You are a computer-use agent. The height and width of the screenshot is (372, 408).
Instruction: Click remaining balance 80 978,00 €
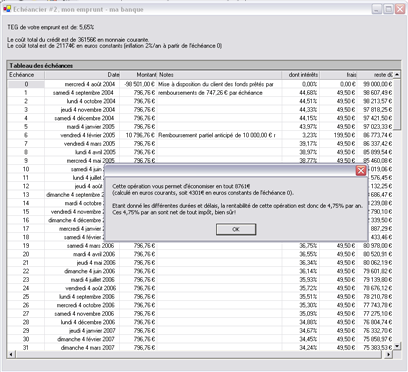[x=378, y=246]
